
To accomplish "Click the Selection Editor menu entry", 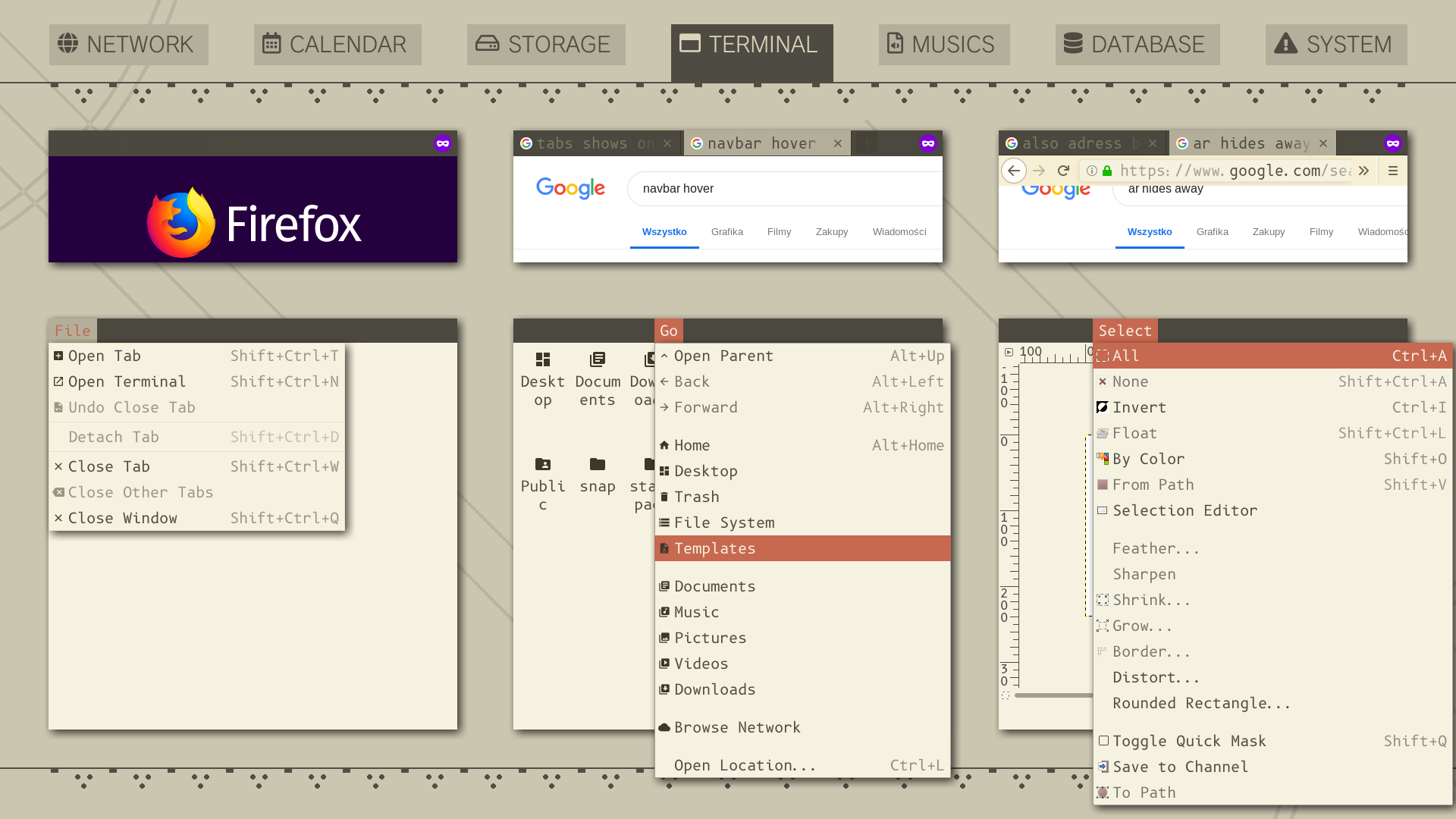I will point(1185,510).
